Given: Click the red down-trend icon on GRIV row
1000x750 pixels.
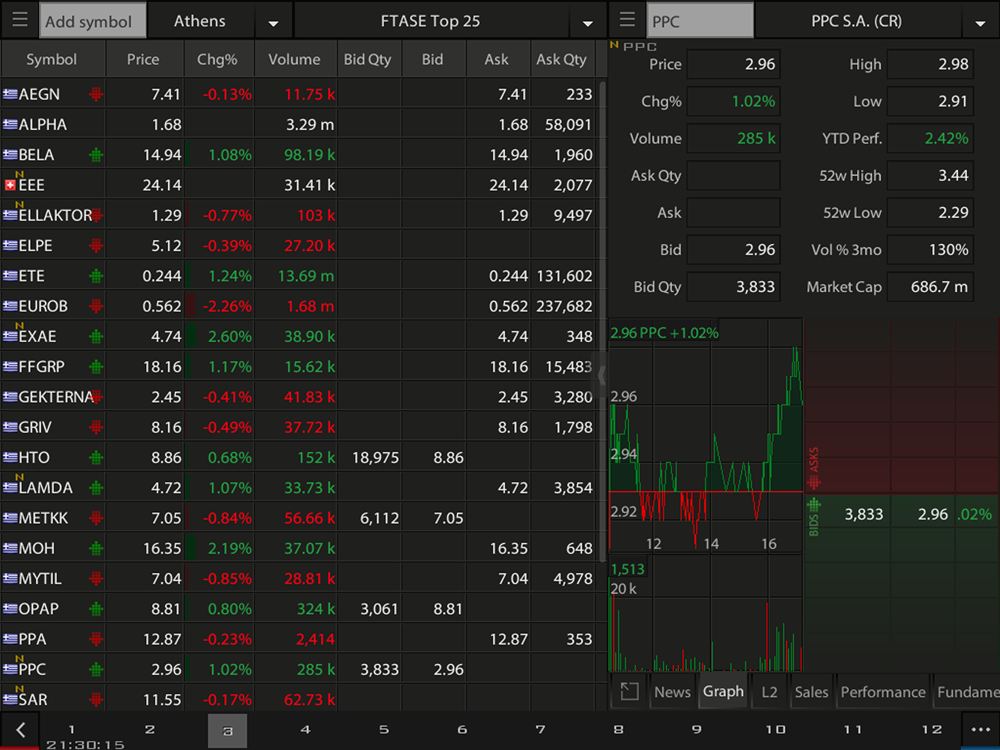Looking at the screenshot, I should (96, 427).
